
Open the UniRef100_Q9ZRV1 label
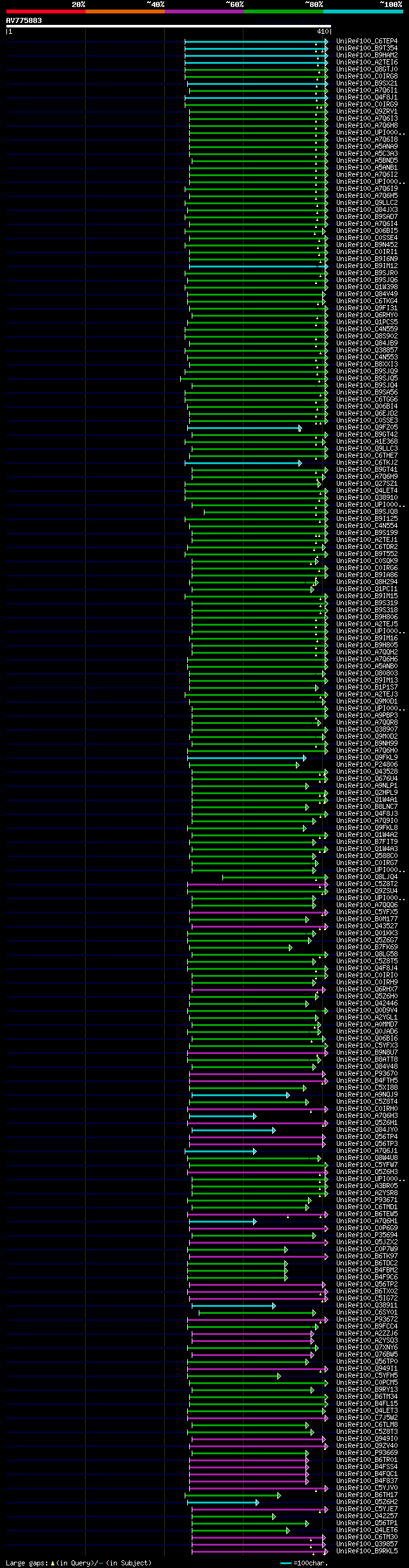point(367,112)
